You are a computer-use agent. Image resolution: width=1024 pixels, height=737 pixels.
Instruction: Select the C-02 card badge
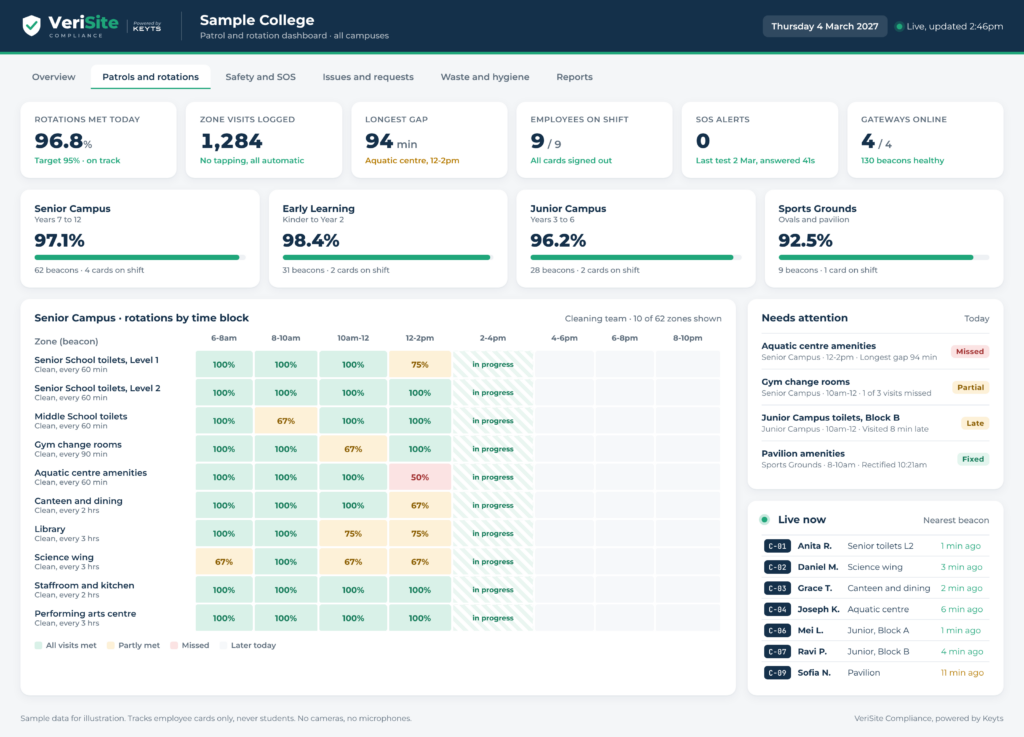pos(777,567)
